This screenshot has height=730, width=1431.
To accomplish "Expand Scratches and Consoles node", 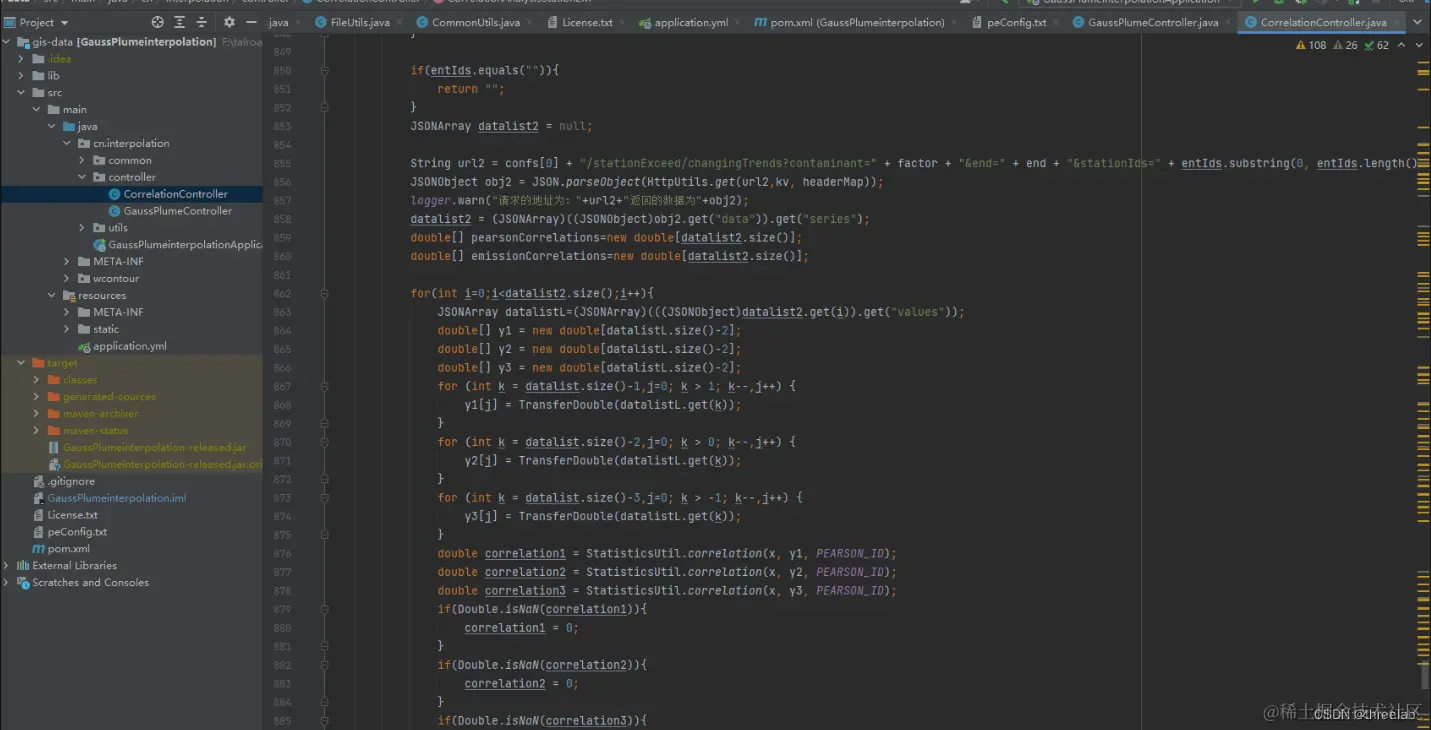I will [x=8, y=582].
